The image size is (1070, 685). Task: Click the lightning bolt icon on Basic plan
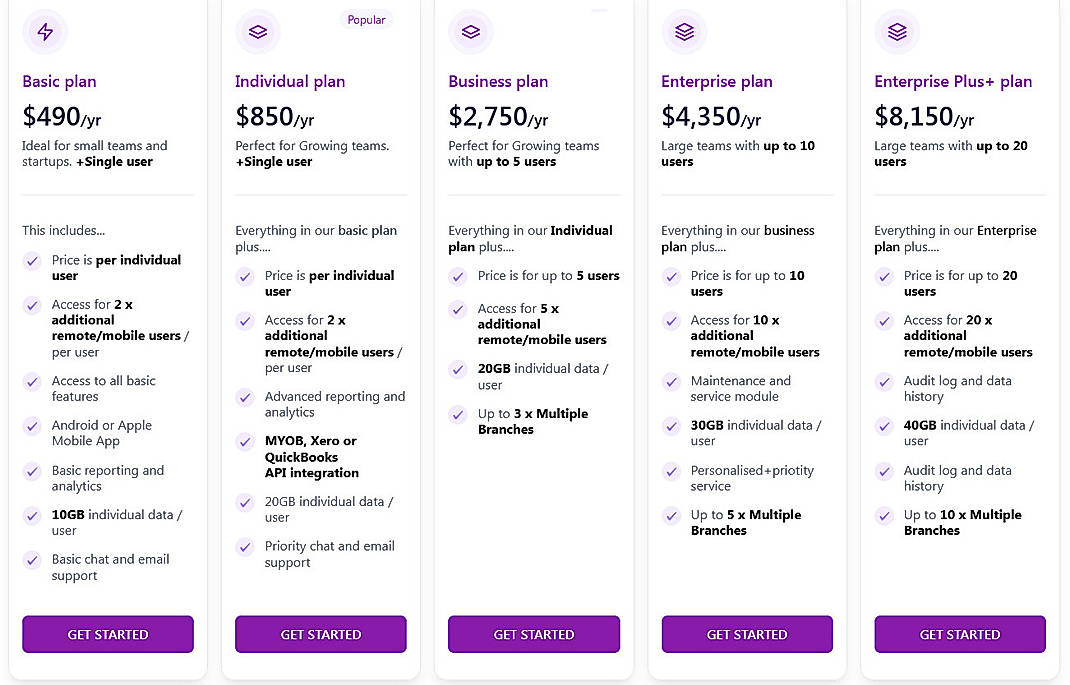pos(46,32)
